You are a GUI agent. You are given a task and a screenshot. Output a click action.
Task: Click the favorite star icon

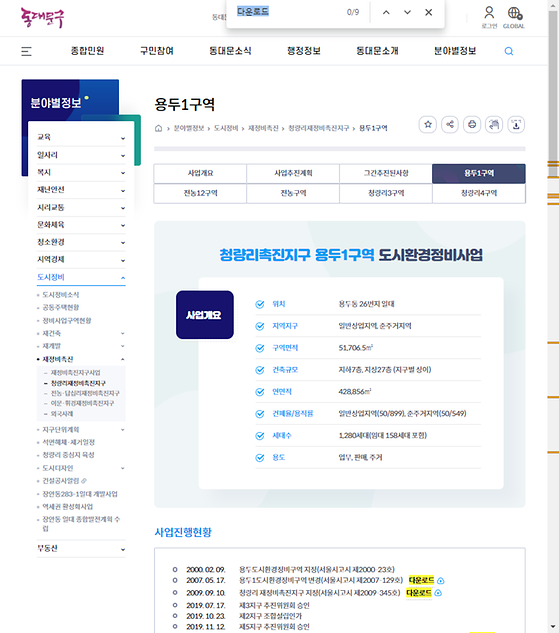click(428, 124)
